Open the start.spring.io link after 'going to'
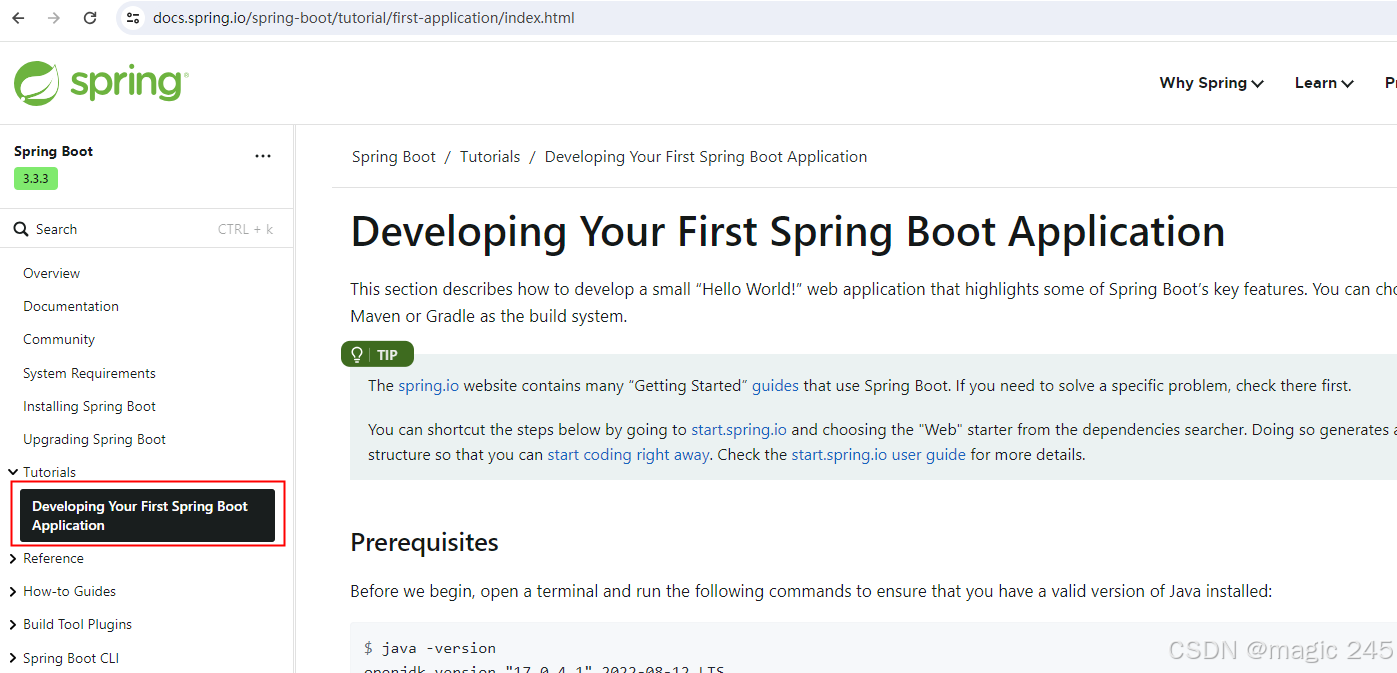The image size is (1397, 673). [739, 430]
